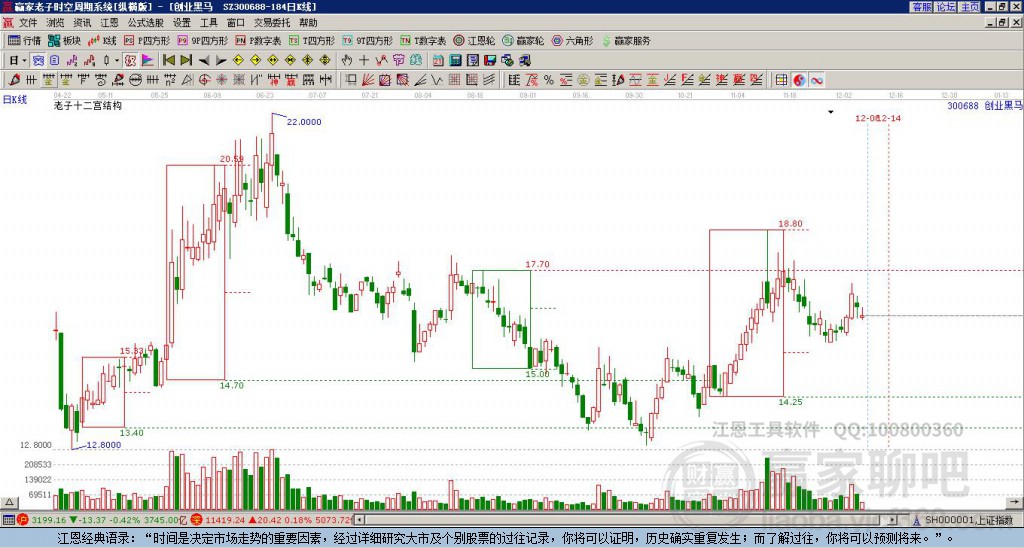The height and width of the screenshot is (548, 1024).
Task: Expand the candlestick style dropdown arrow
Action: pos(117,61)
